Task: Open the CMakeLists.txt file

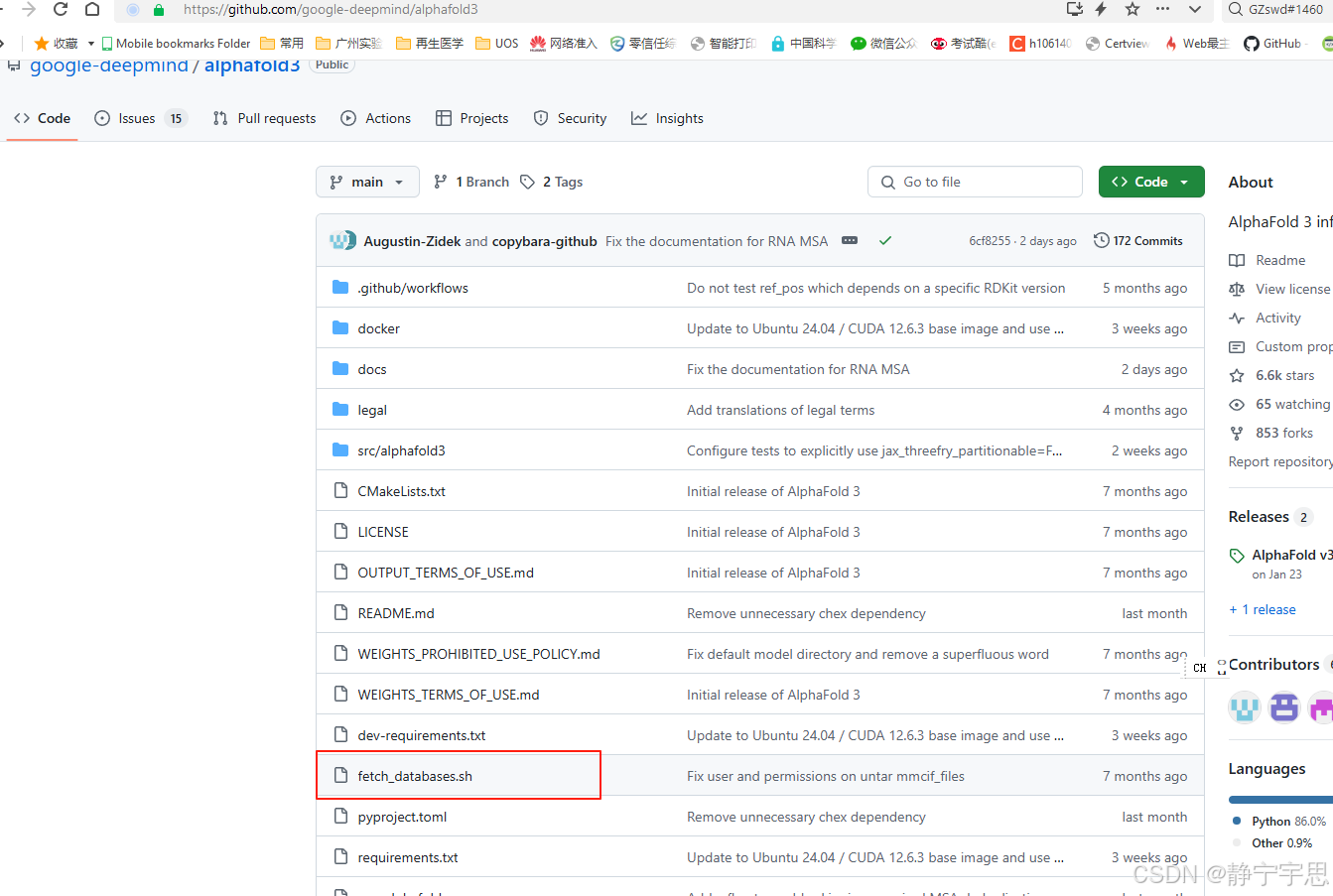Action: tap(402, 491)
